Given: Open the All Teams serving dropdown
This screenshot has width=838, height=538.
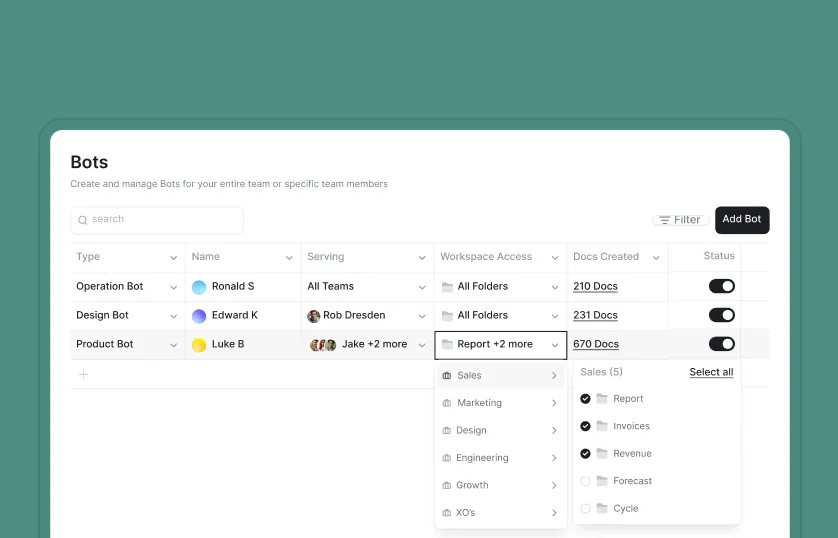Looking at the screenshot, I should 422,287.
